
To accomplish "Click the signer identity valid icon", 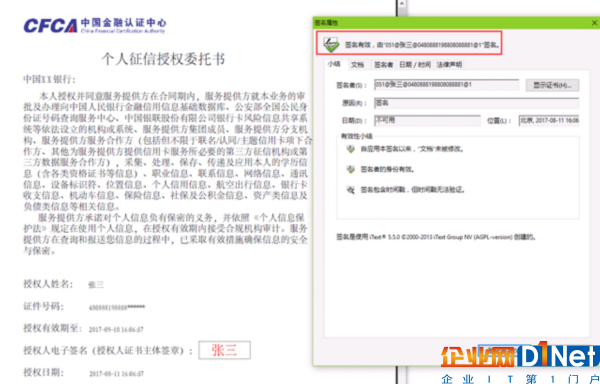I will (x=351, y=169).
